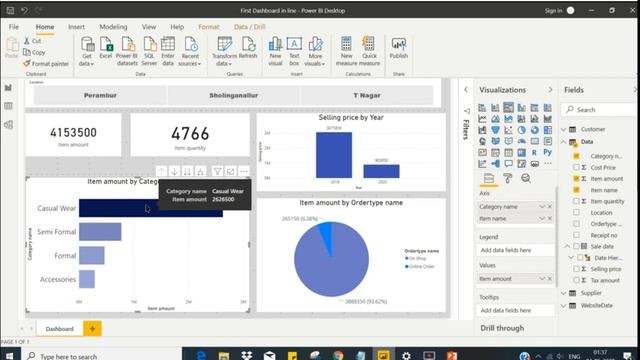This screenshot has height=360, width=640.
Task: Select the Table visualization
Action: coord(508,153)
